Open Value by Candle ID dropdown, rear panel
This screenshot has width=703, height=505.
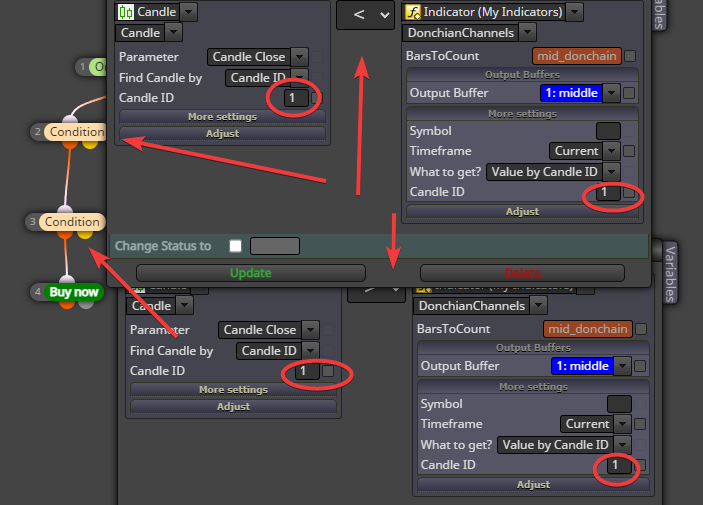click(x=623, y=445)
